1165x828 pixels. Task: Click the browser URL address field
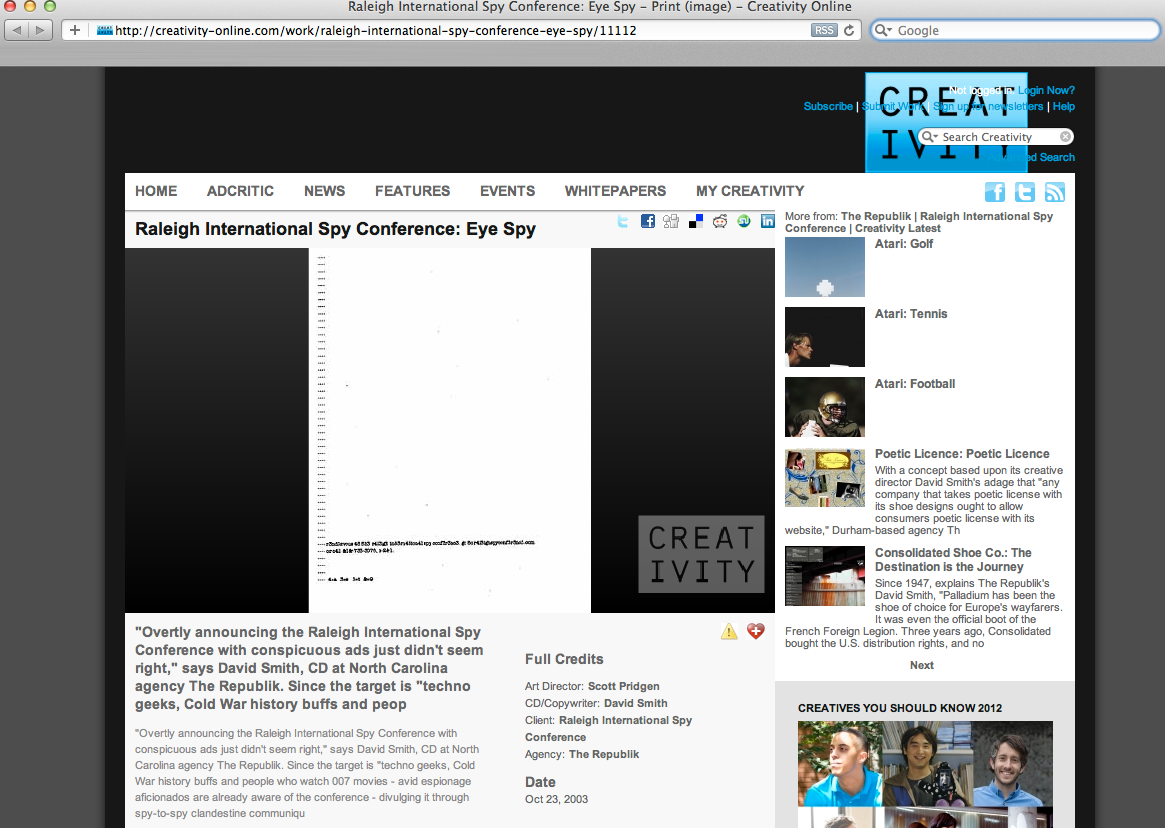click(x=461, y=30)
